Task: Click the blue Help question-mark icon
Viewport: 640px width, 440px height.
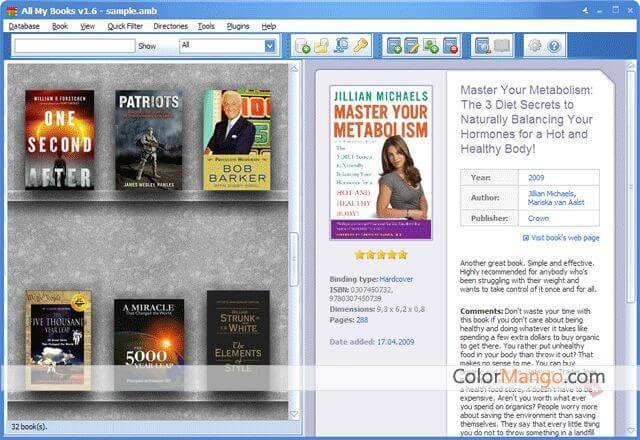Action: click(x=554, y=46)
